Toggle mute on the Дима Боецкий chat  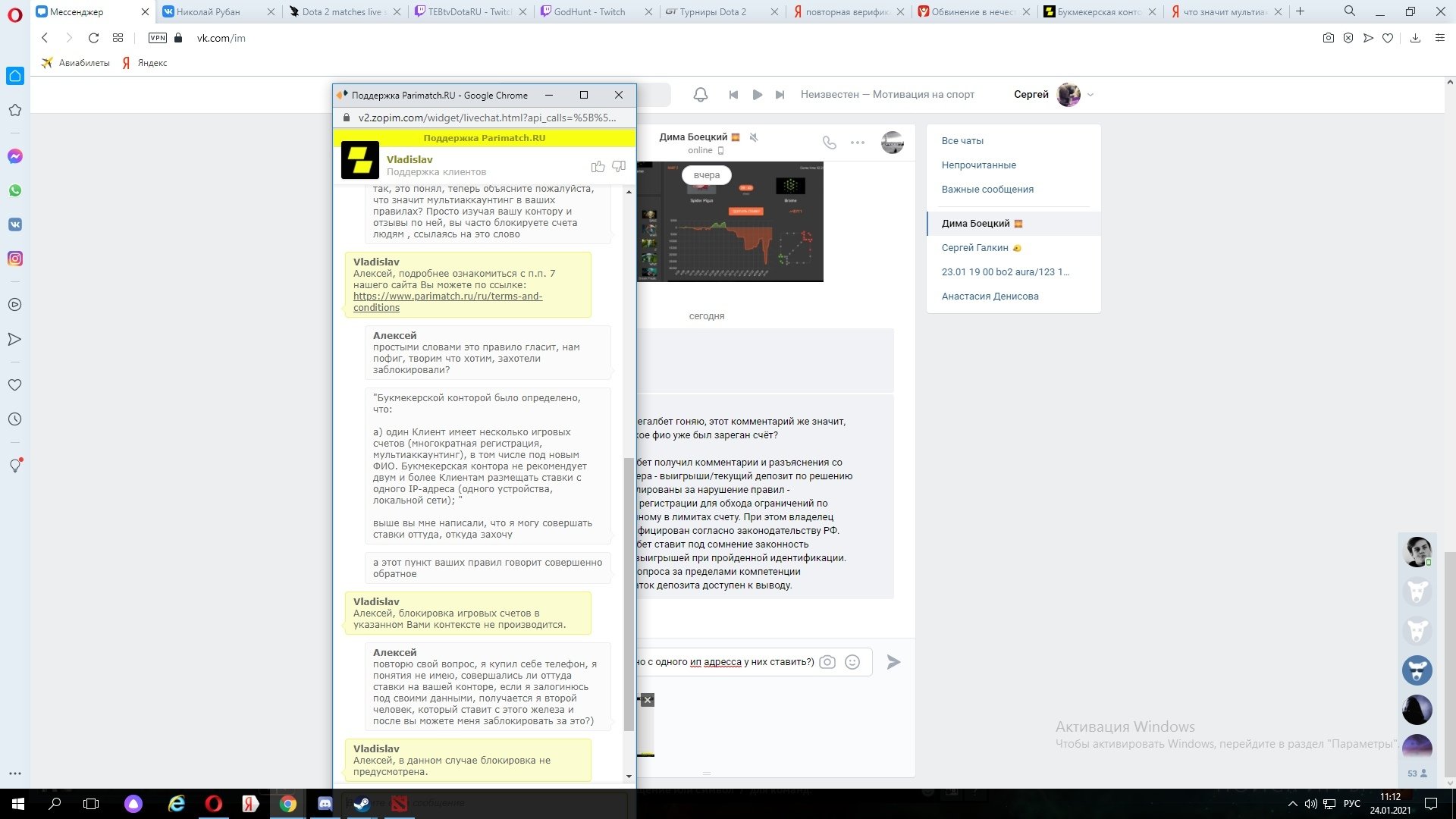tap(754, 137)
